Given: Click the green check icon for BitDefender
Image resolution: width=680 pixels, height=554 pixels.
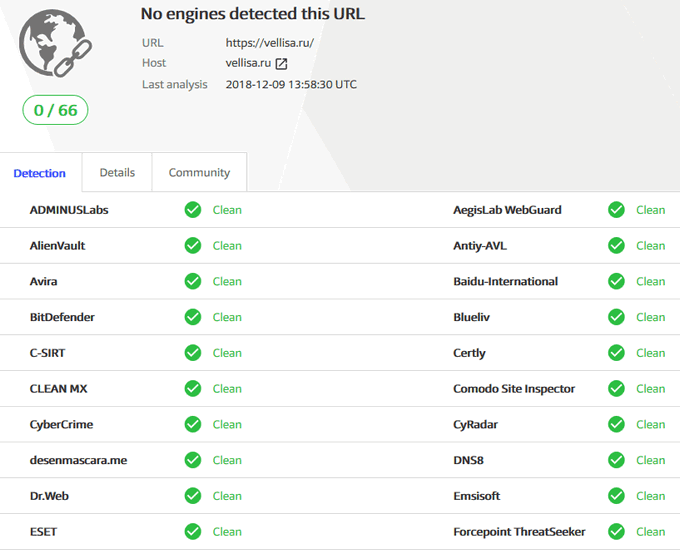Looking at the screenshot, I should pyautogui.click(x=193, y=317).
